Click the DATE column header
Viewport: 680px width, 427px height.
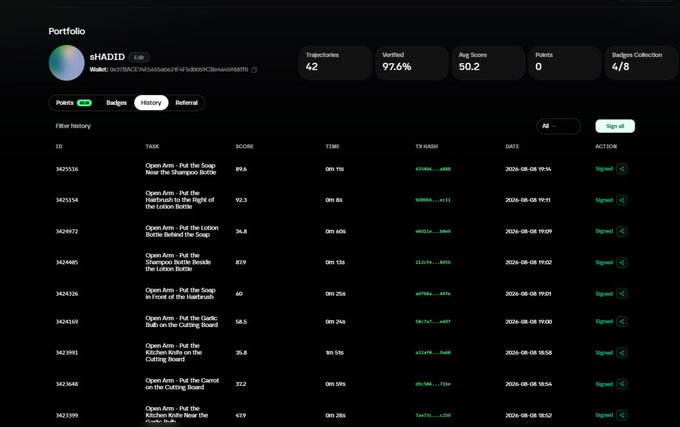512,147
